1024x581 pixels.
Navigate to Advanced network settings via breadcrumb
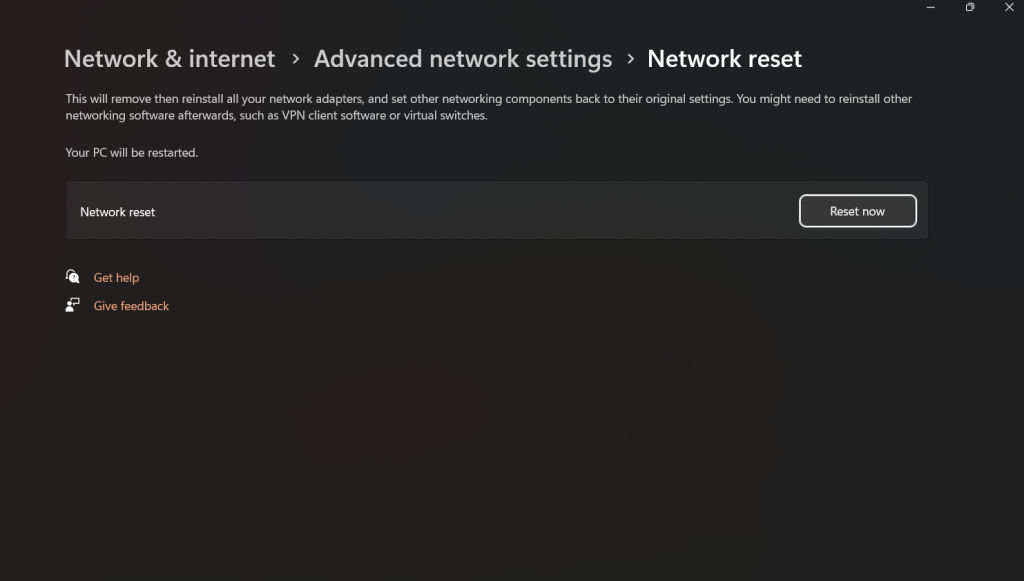[x=462, y=59]
